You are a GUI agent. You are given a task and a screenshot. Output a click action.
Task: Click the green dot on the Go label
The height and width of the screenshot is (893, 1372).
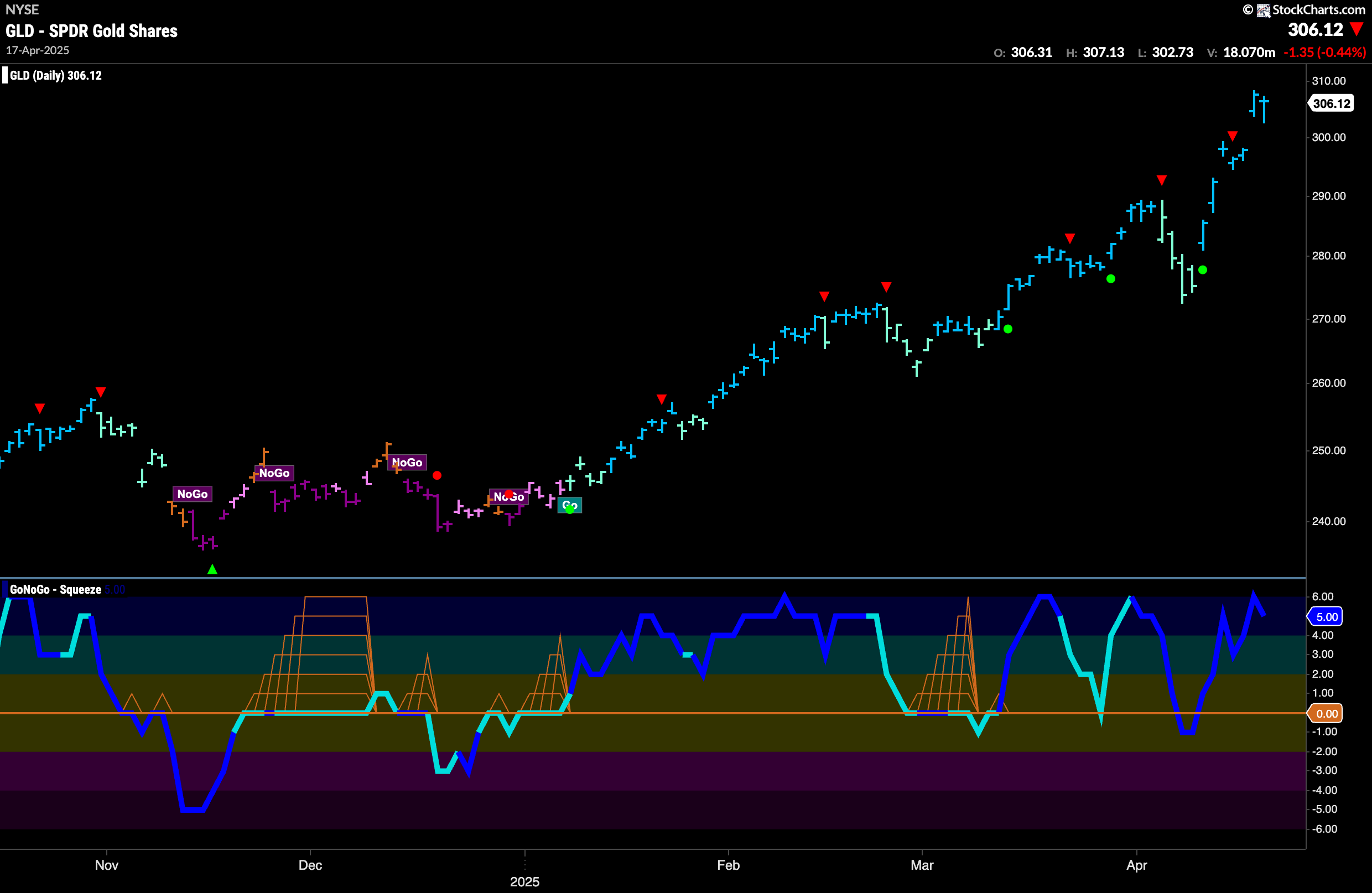(570, 509)
